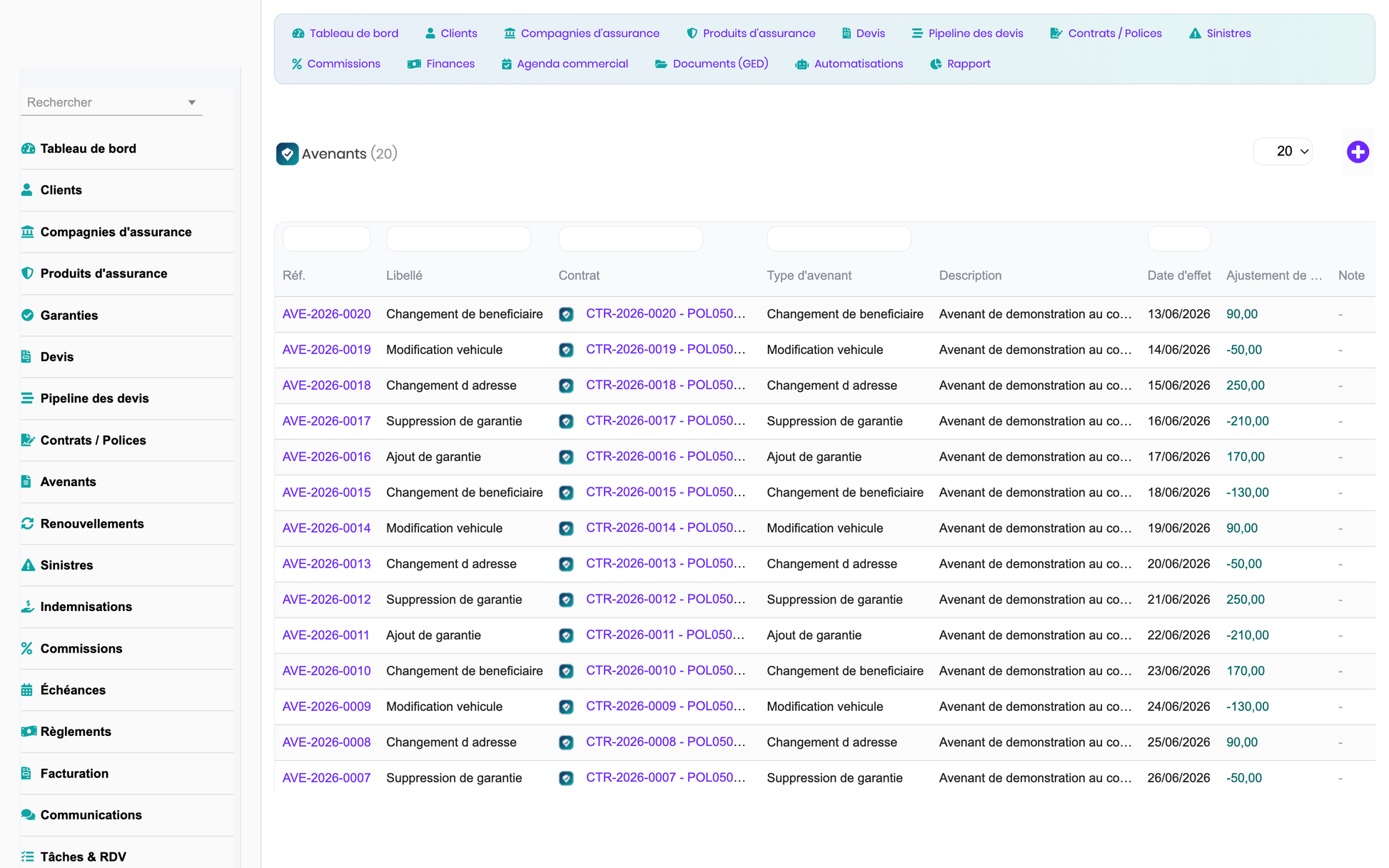Open Agenda commercial in top nav
Viewport: 1389px width, 868px height.
click(565, 64)
